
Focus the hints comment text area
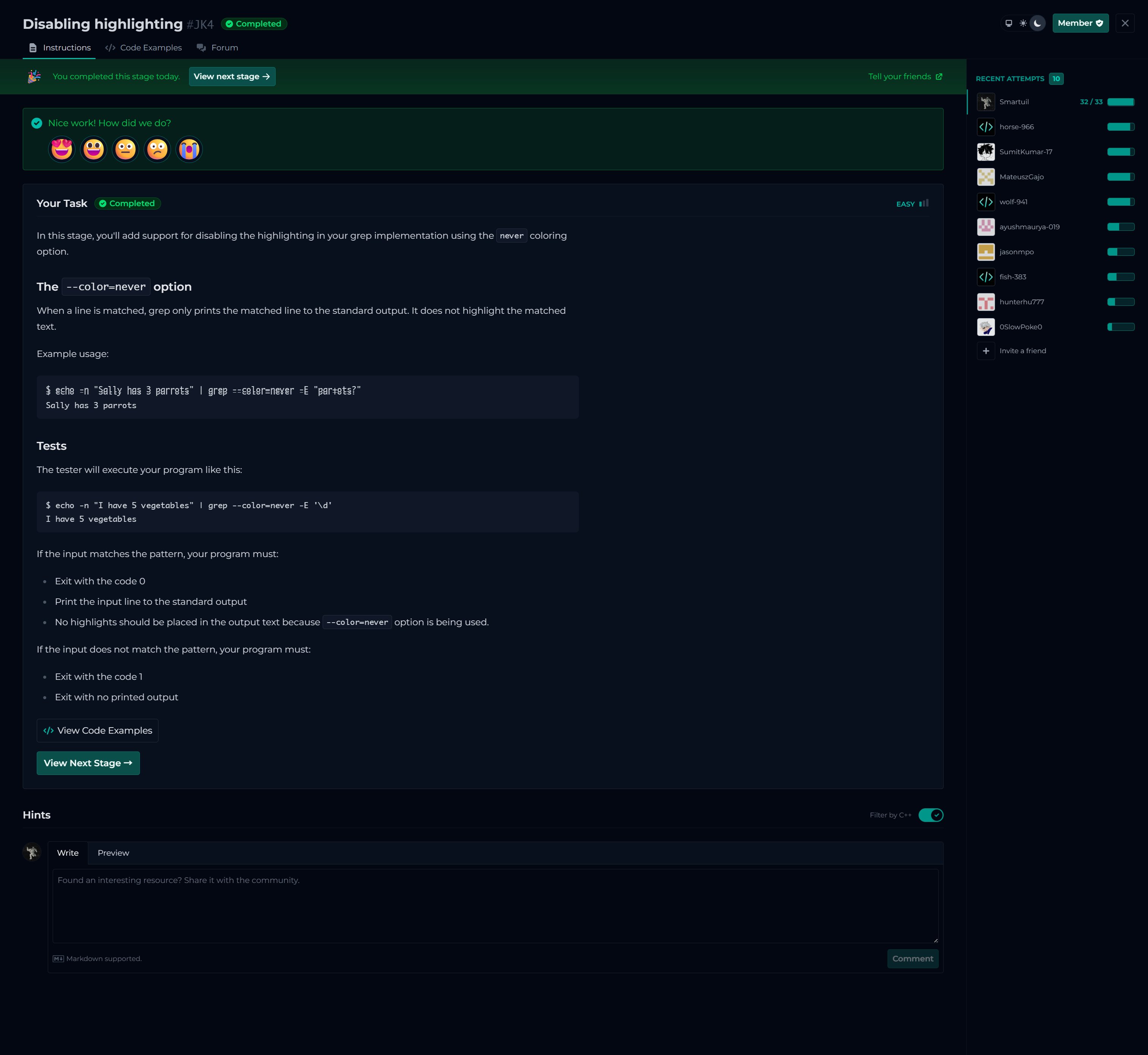click(x=495, y=905)
